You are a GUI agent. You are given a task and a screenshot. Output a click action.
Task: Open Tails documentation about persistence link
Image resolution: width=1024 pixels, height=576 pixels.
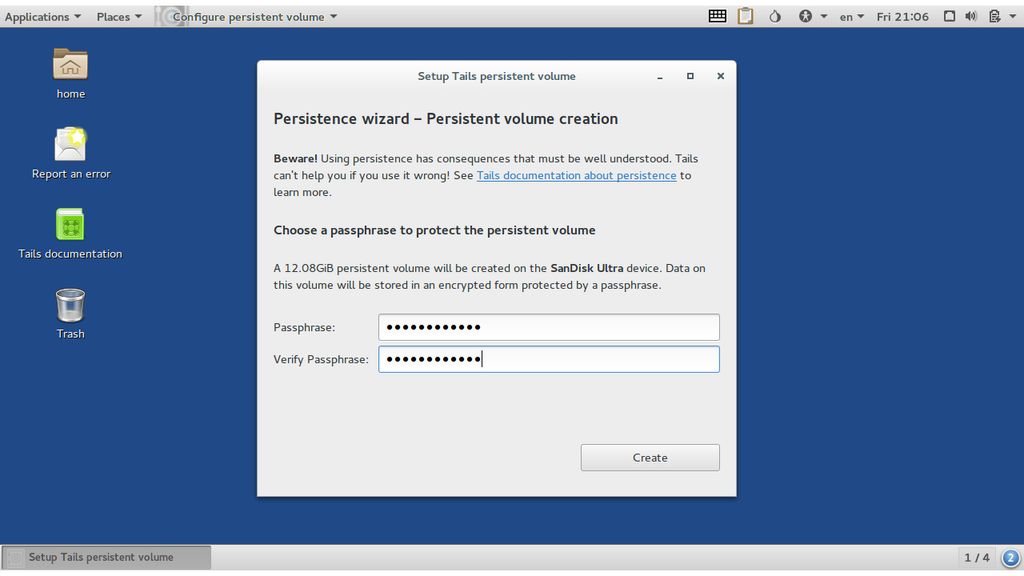(x=576, y=176)
